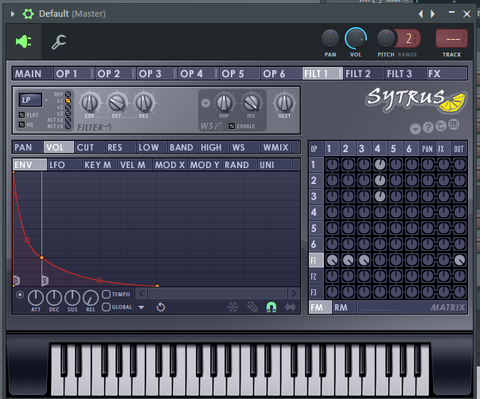480x399 pixels.
Task: Click envelope scroll left arrow
Action: tap(141, 294)
